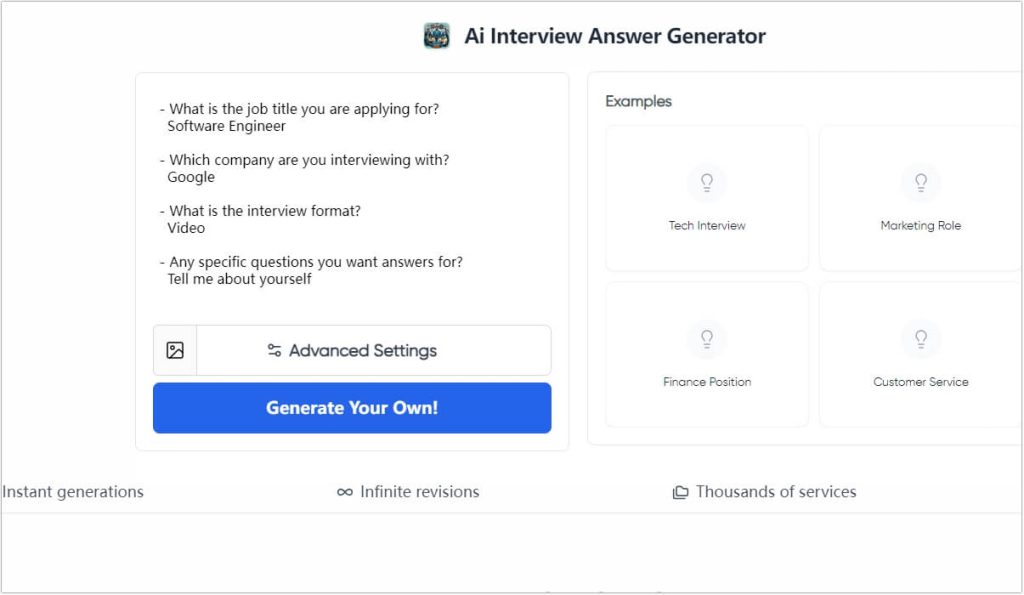
Task: Click the Instant generations link
Action: 73,492
